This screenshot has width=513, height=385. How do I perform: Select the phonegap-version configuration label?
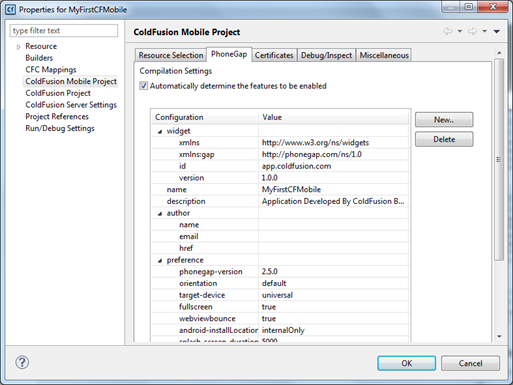[x=211, y=272]
